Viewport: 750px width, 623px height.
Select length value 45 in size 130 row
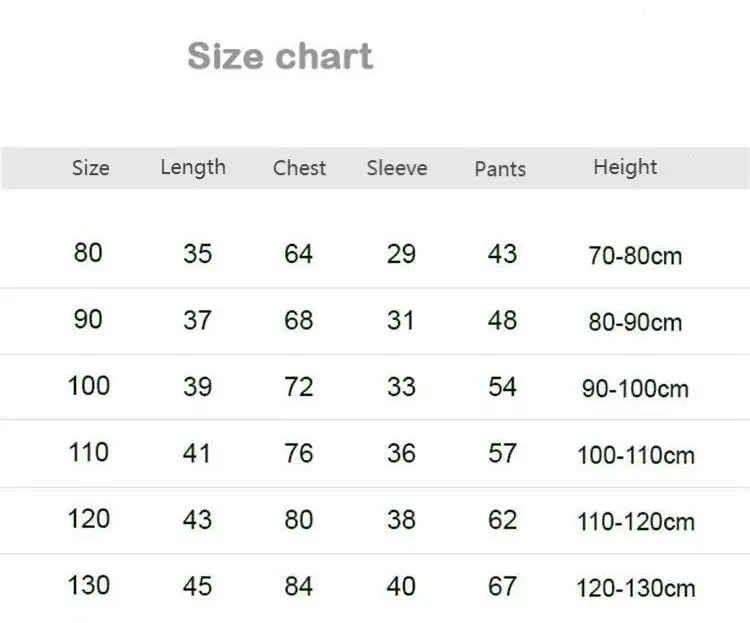(197, 586)
